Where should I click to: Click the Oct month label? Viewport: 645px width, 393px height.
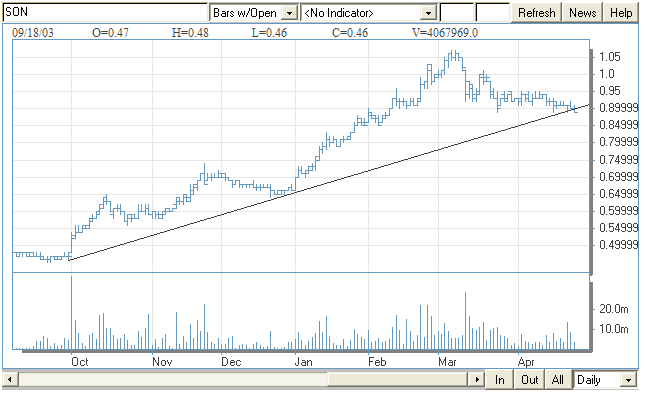79,362
